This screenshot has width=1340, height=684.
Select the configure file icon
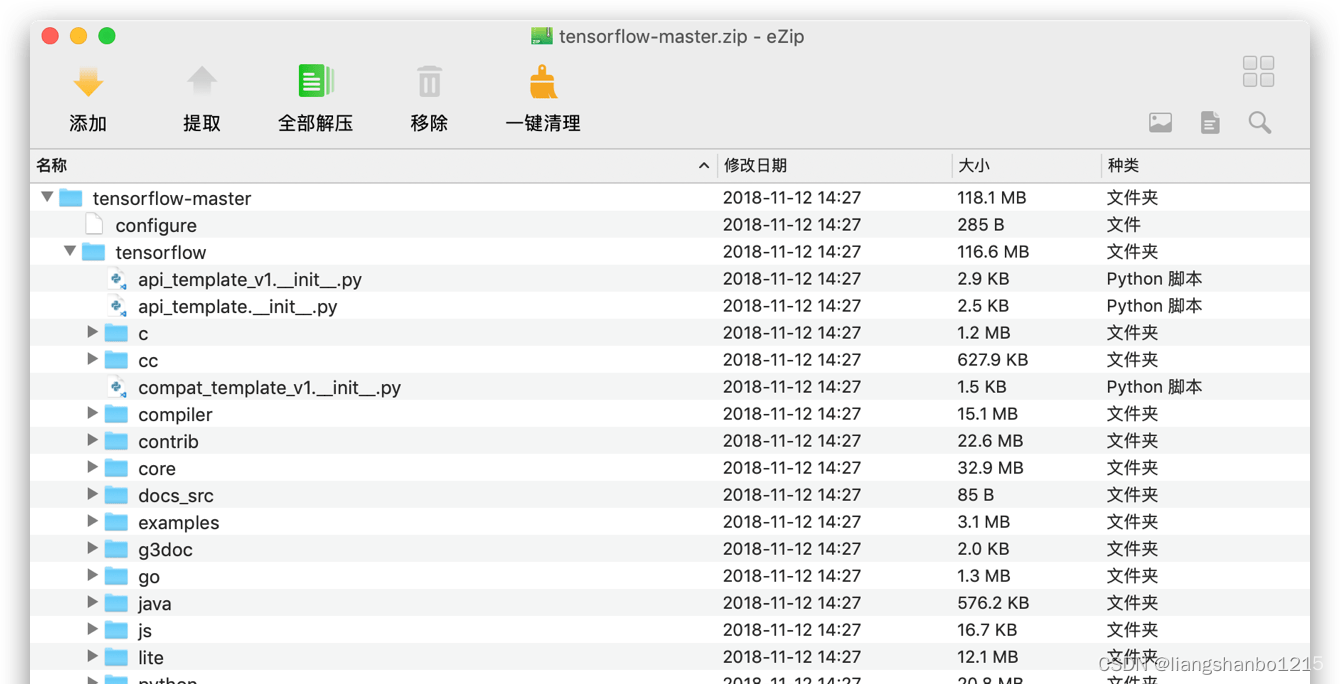pos(94,224)
